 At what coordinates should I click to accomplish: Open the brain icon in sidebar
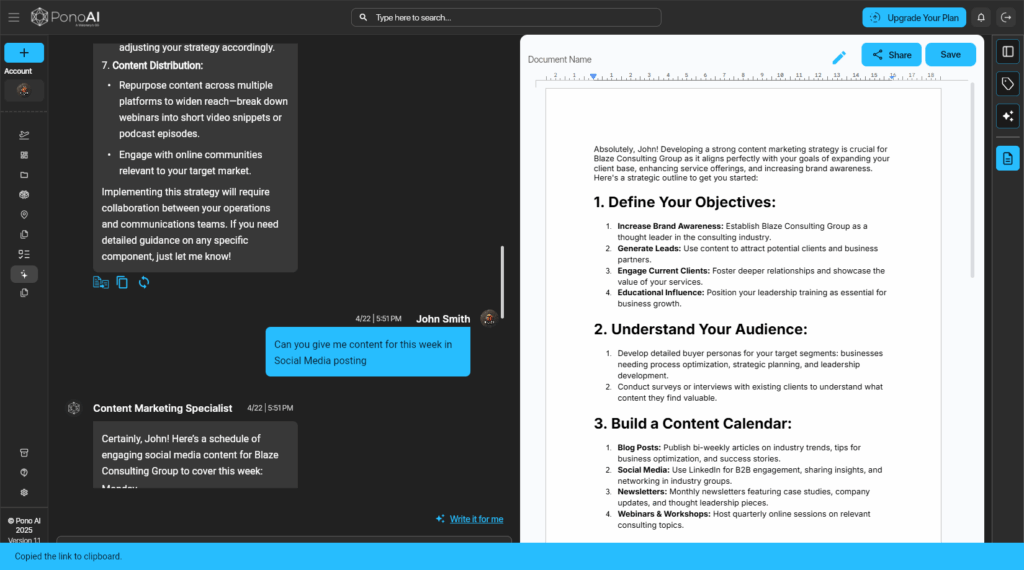(x=24, y=195)
